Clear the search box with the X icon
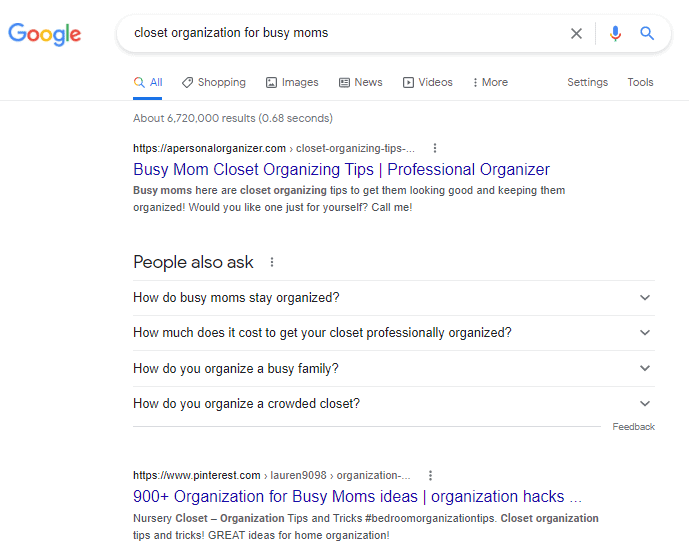The width and height of the screenshot is (689, 555). (576, 33)
